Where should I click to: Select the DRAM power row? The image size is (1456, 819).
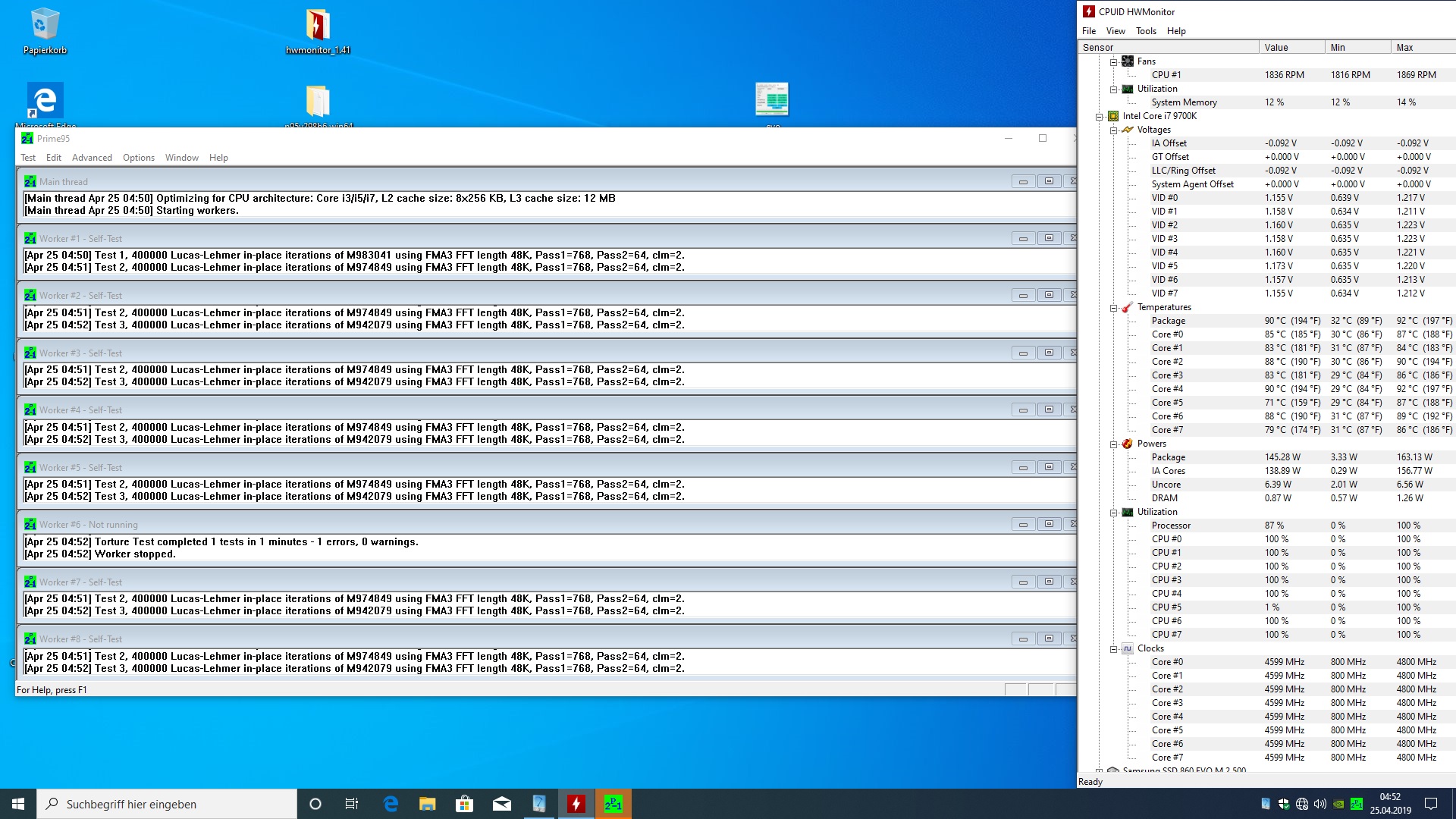pyautogui.click(x=1266, y=498)
